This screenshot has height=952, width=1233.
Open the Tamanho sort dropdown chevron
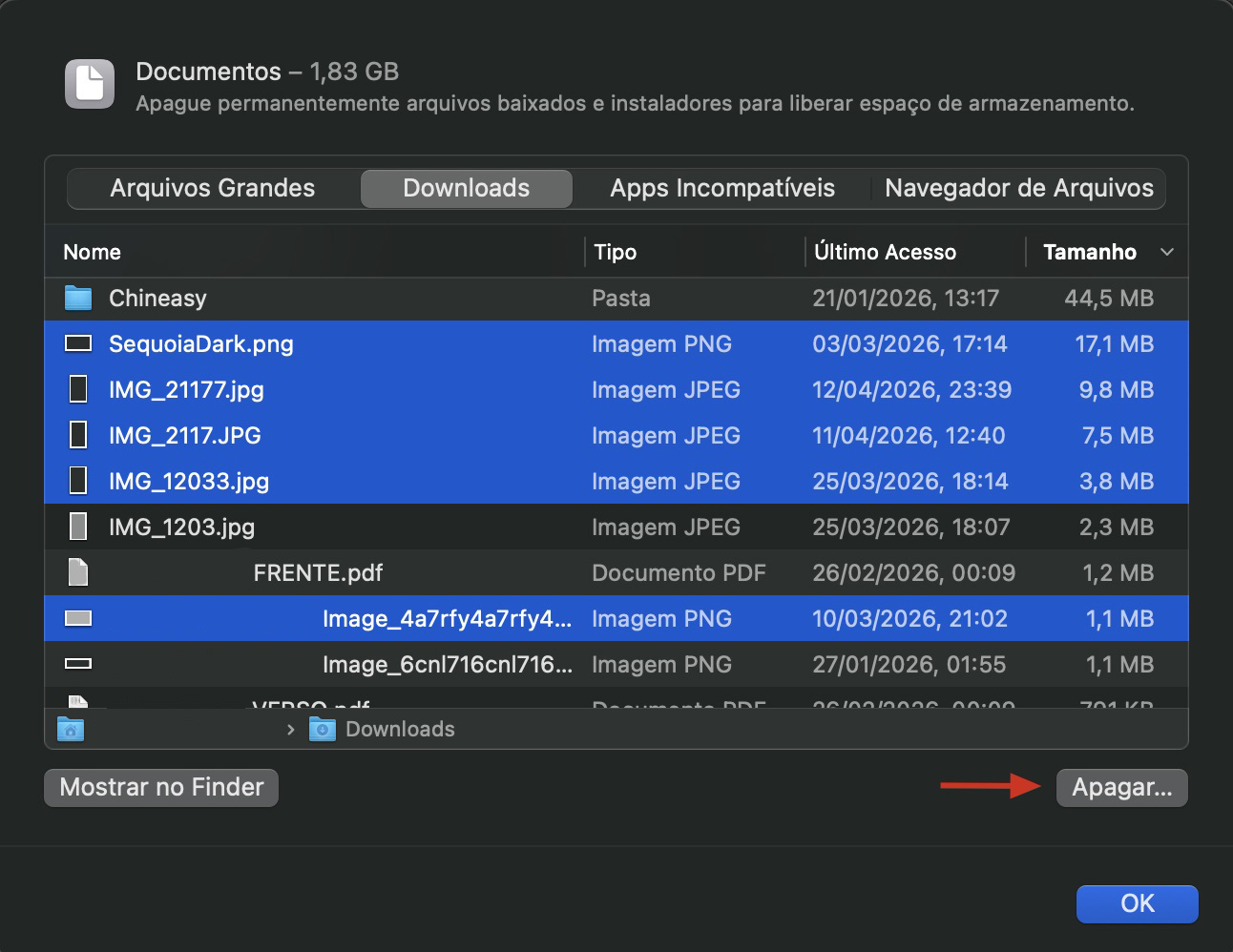(x=1166, y=252)
